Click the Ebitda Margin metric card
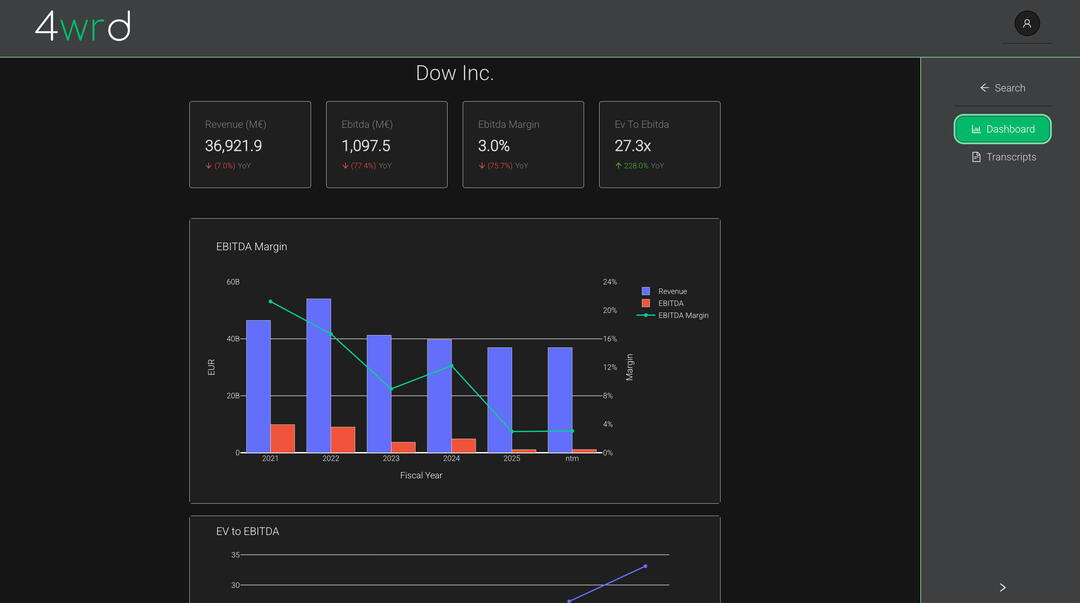Viewport: 1080px width, 603px height. click(x=522, y=144)
